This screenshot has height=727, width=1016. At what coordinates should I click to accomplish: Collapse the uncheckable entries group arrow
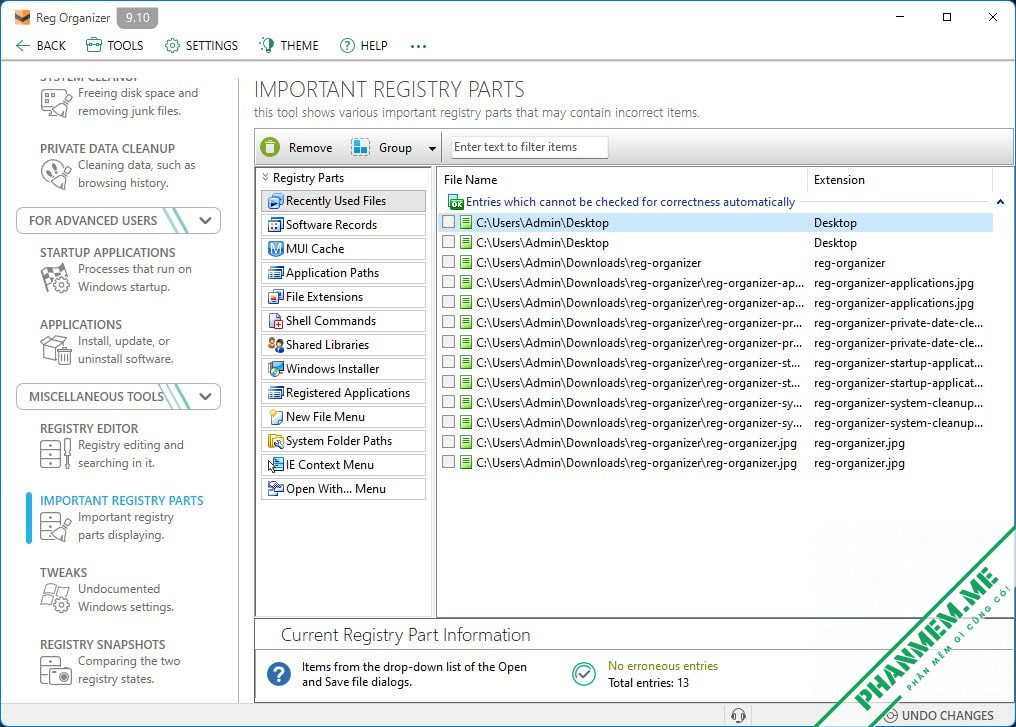tap(1000, 202)
